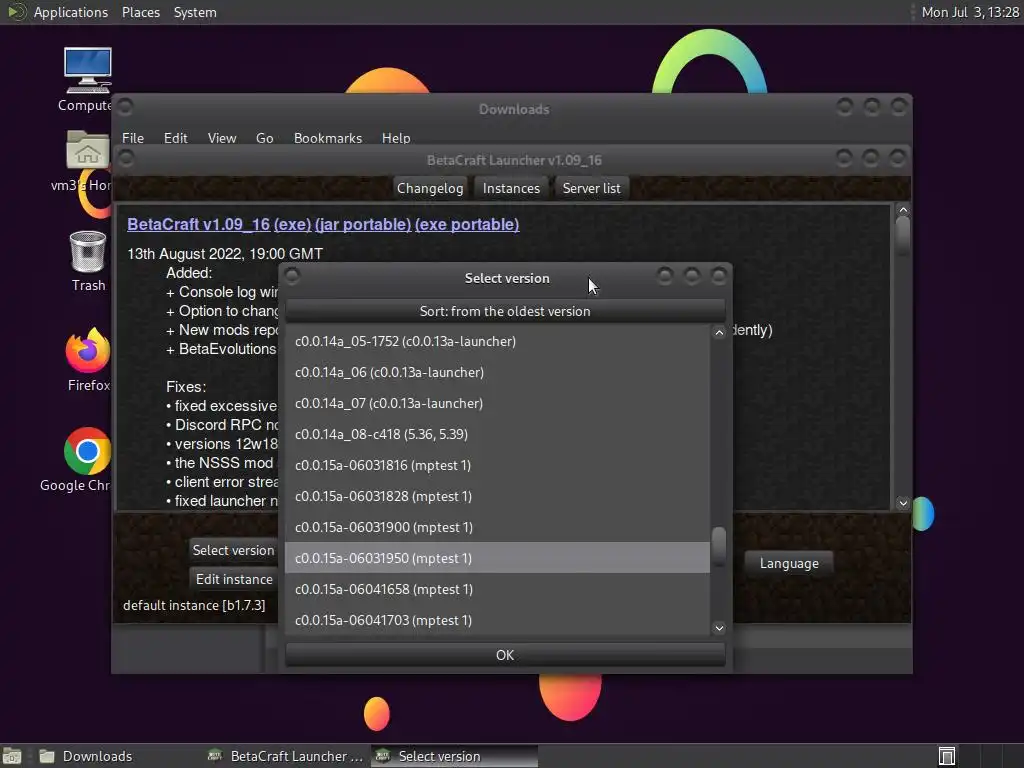This screenshot has height=768, width=1024.
Task: Select version c0.0.14a_05-1752 (c0.0.13a-launcher)
Action: [498, 341]
